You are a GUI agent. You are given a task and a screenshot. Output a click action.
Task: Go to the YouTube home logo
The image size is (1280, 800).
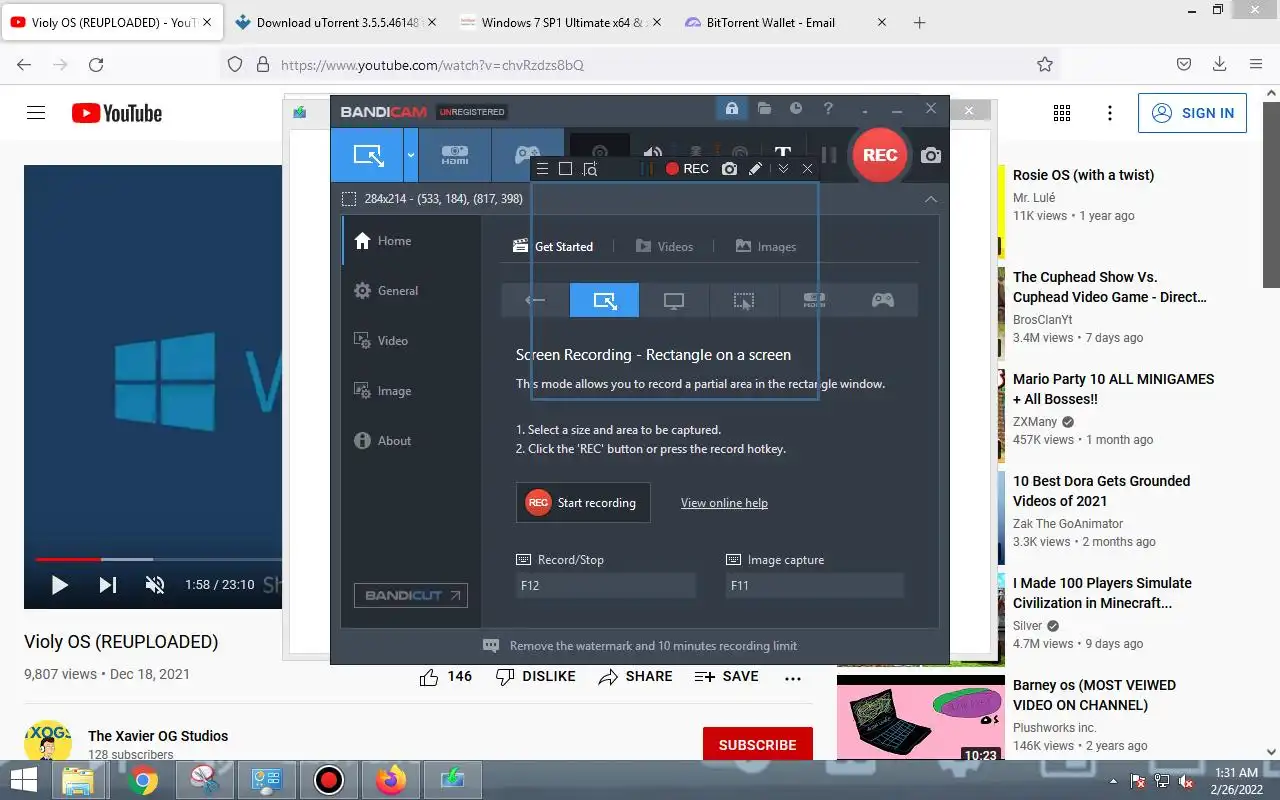click(117, 113)
